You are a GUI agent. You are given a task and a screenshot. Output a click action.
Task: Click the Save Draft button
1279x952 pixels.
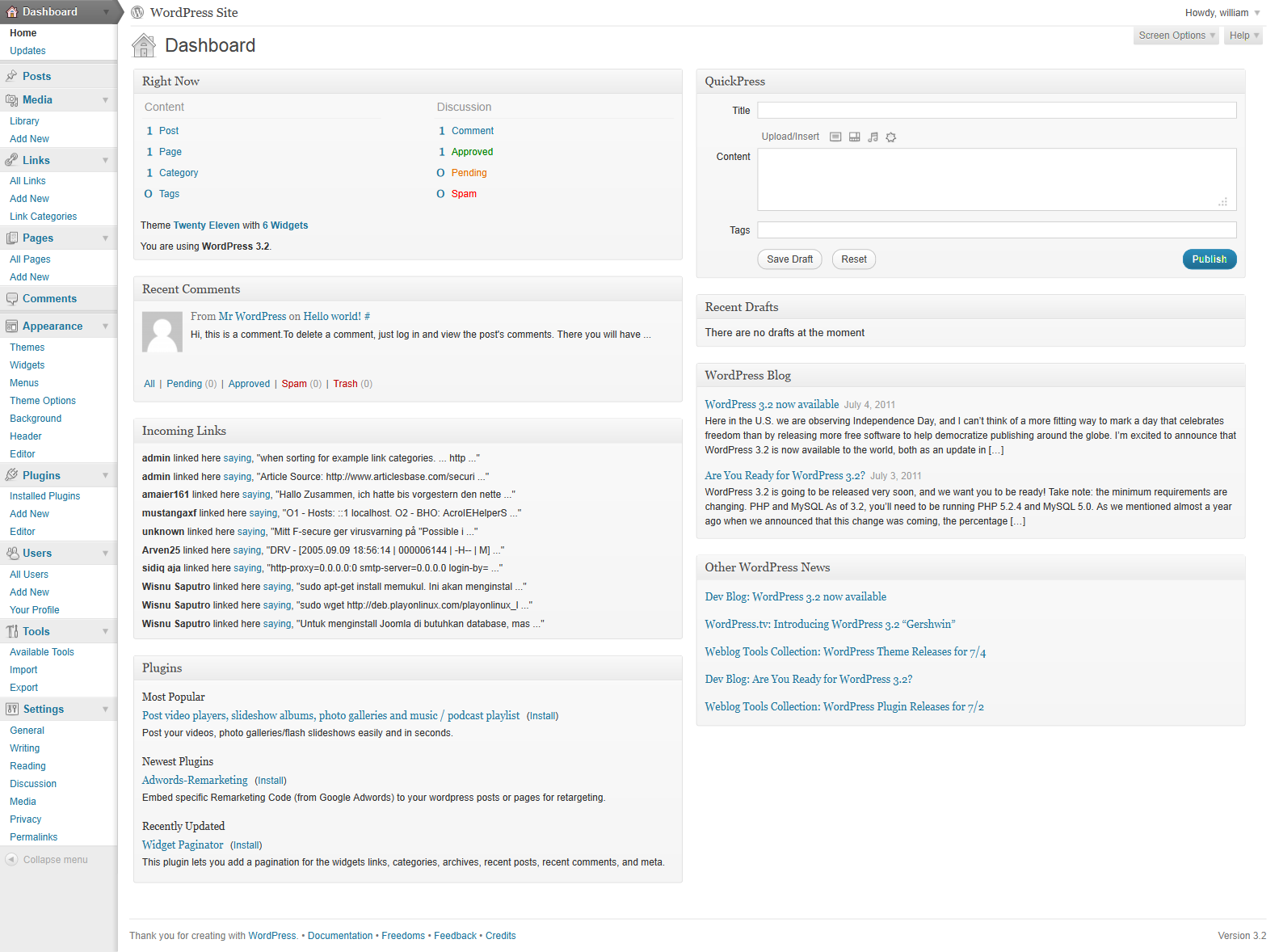coord(789,259)
